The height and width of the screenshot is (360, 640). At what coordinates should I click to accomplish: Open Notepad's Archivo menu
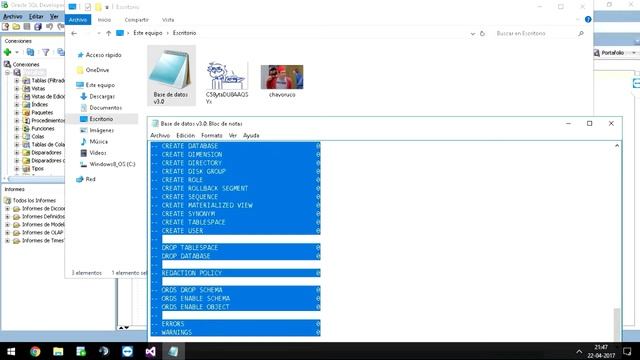click(x=160, y=136)
